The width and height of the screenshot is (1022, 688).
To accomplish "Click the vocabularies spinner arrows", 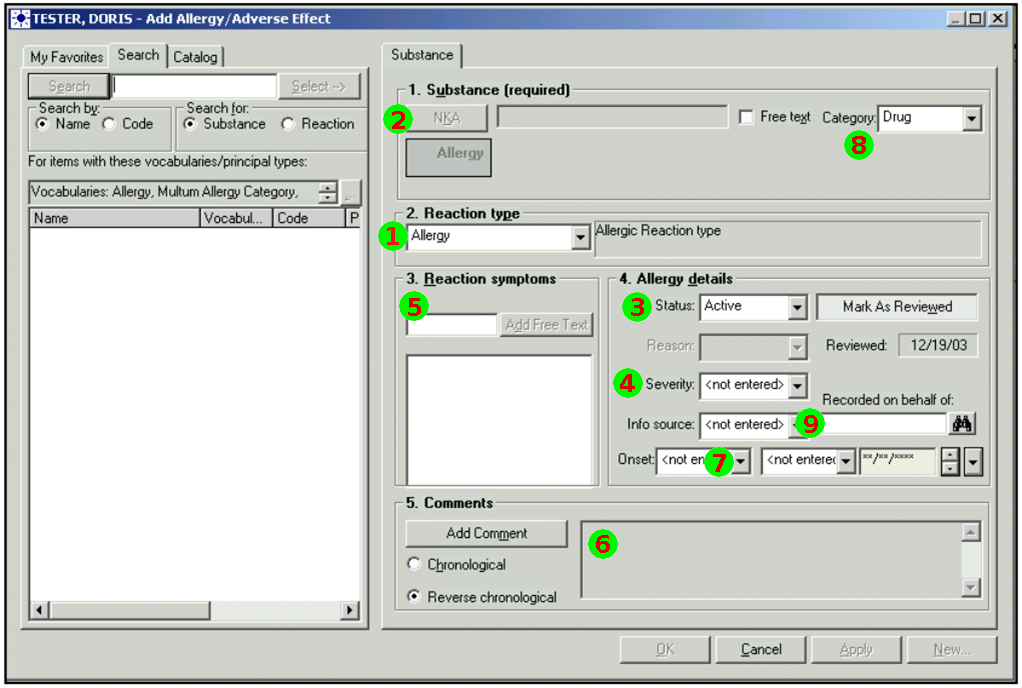I will point(327,192).
